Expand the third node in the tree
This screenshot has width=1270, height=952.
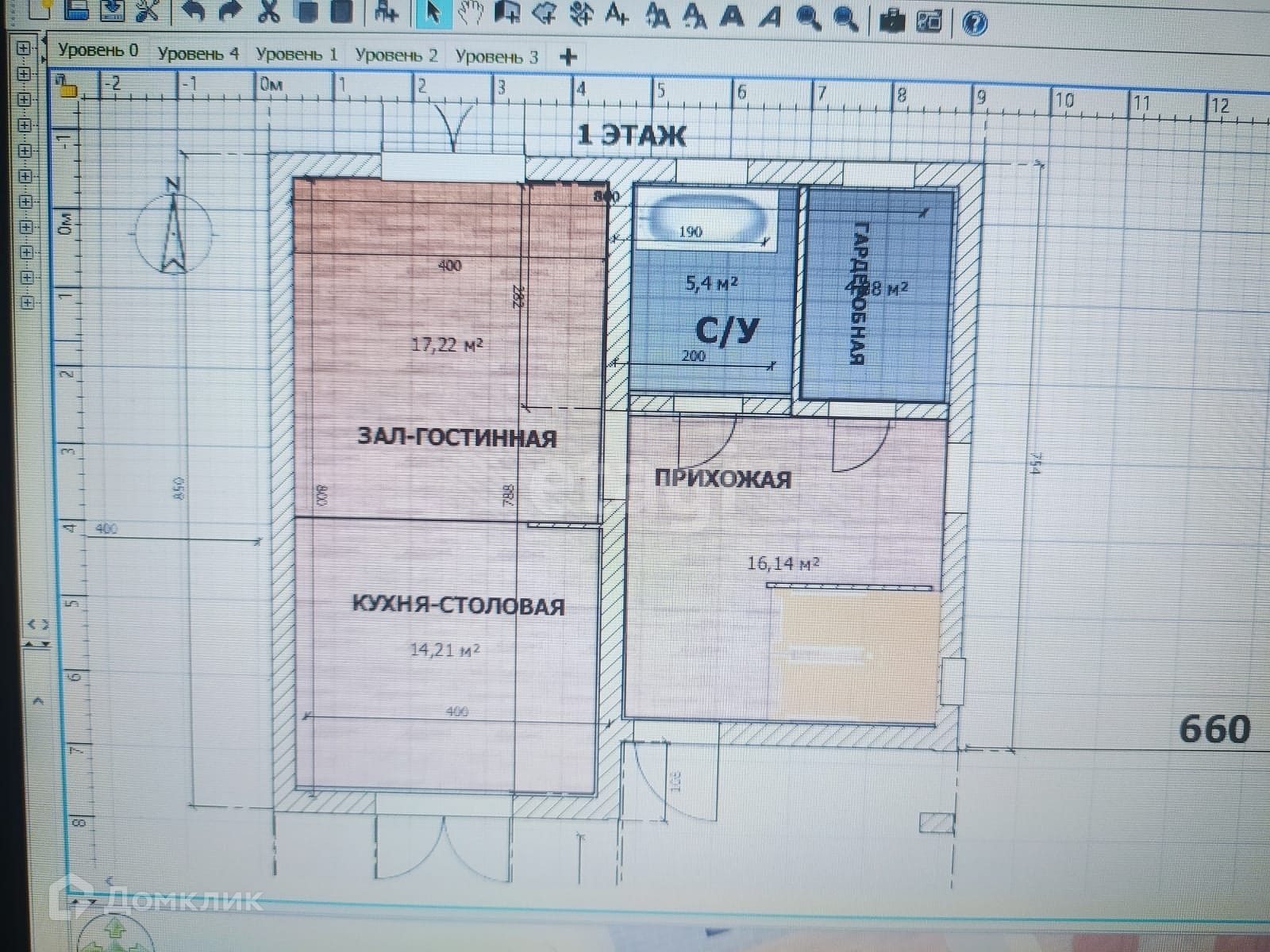pyautogui.click(x=25, y=99)
